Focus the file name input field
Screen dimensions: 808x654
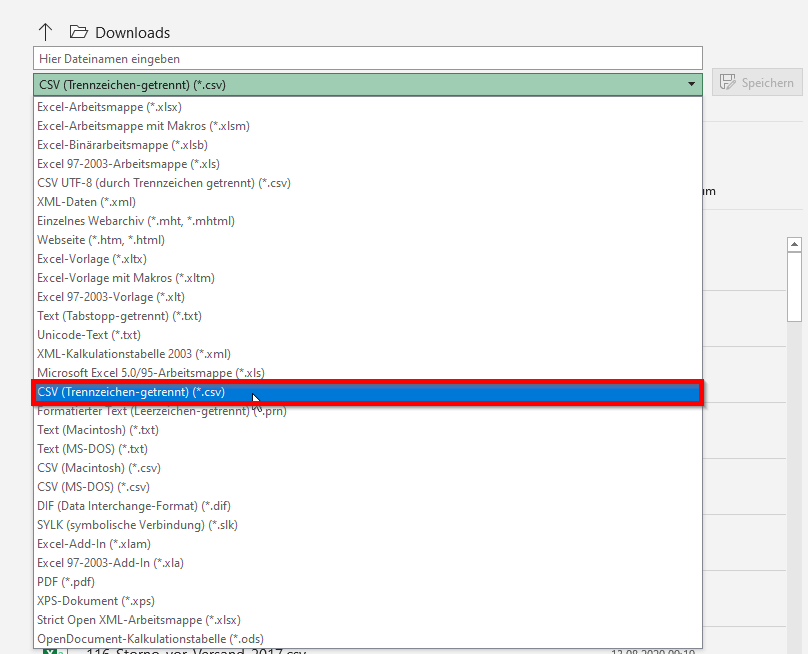tap(367, 58)
